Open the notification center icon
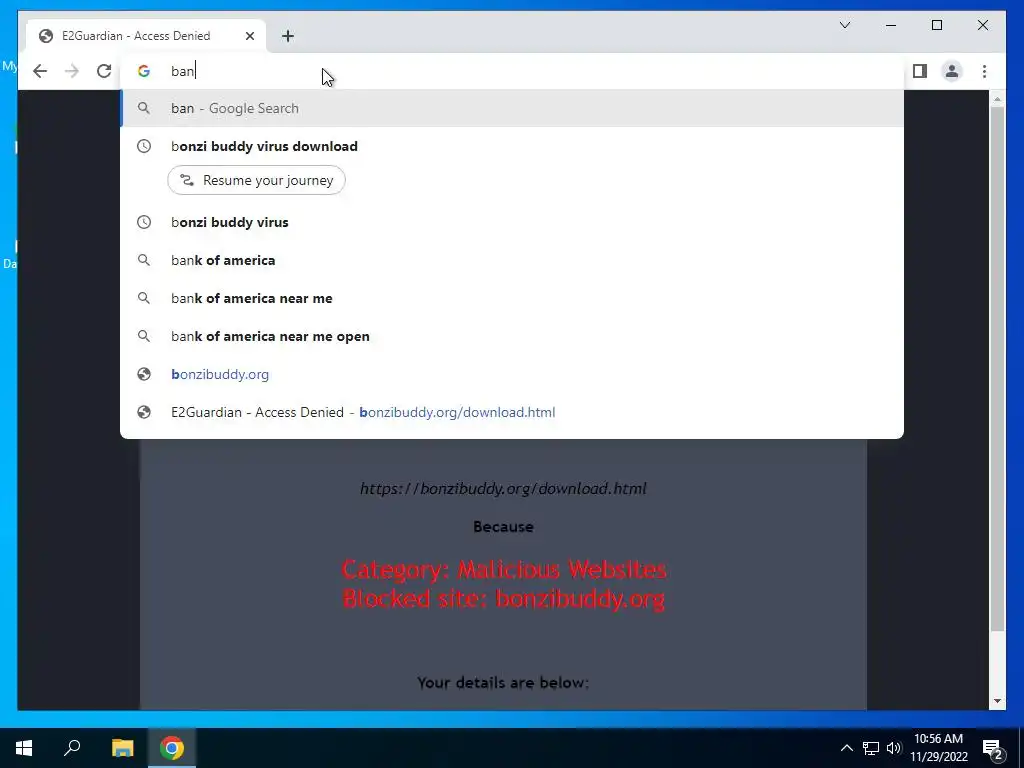 point(993,748)
